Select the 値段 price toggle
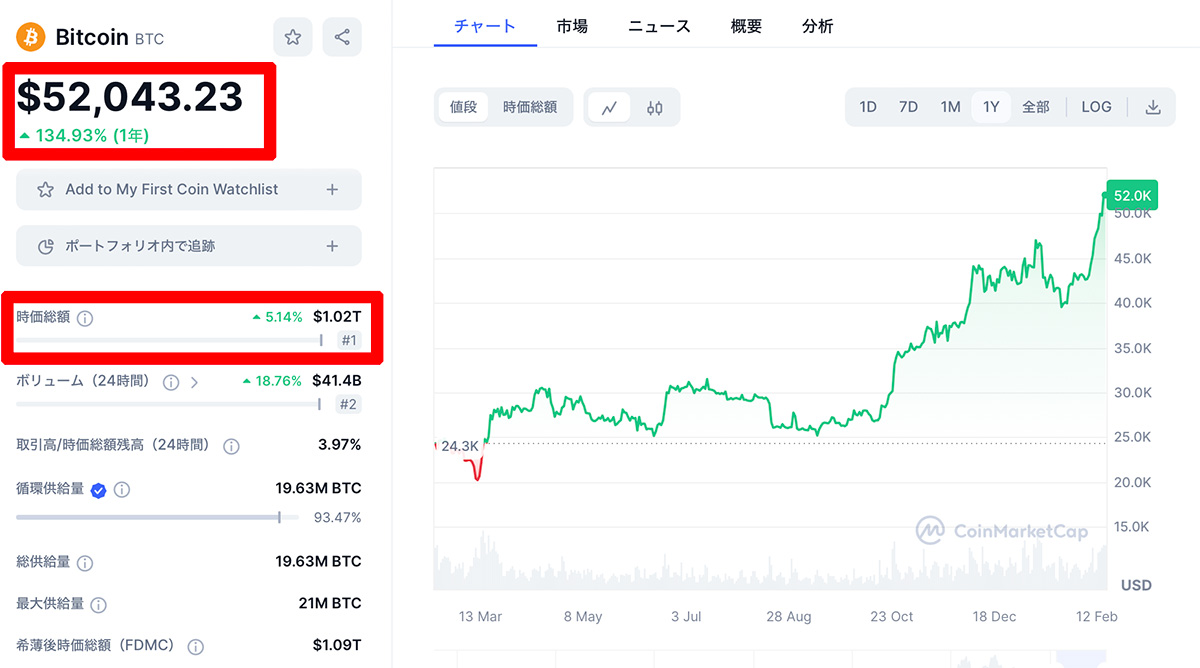This screenshot has height=668, width=1200. click(463, 107)
